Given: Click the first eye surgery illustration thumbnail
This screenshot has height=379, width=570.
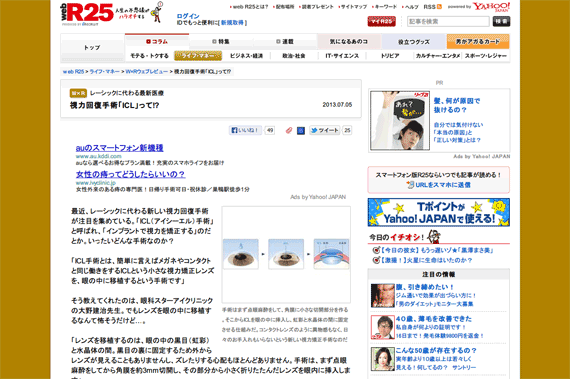Looking at the screenshot, I should click(241, 254).
